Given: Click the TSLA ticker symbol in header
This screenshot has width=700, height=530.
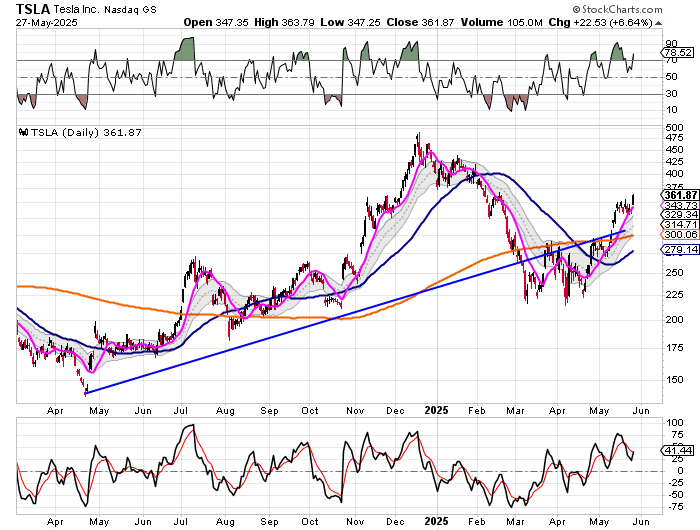Looking at the screenshot, I should coord(35,9).
